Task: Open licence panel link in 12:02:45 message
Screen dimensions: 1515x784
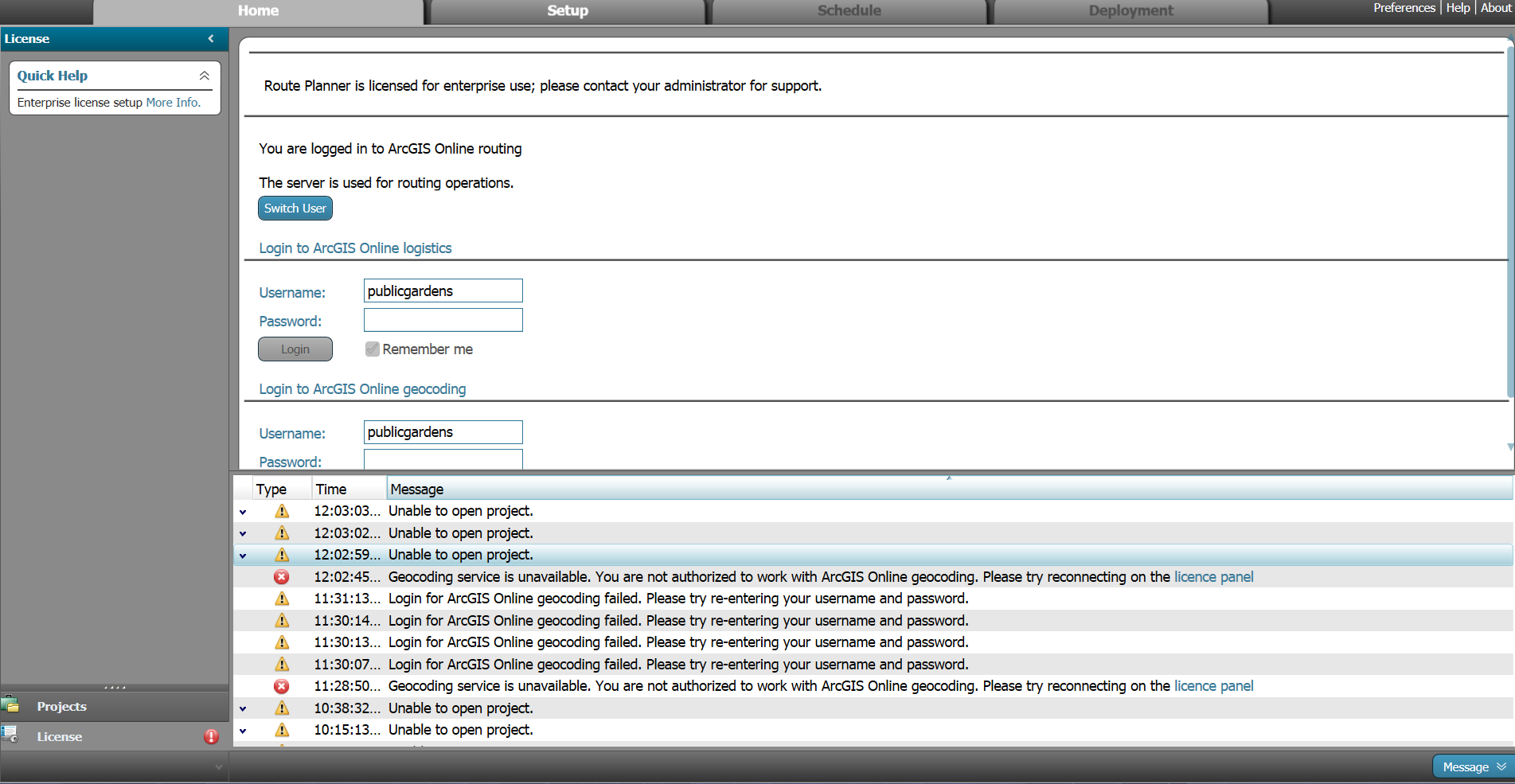Action: (x=1213, y=577)
